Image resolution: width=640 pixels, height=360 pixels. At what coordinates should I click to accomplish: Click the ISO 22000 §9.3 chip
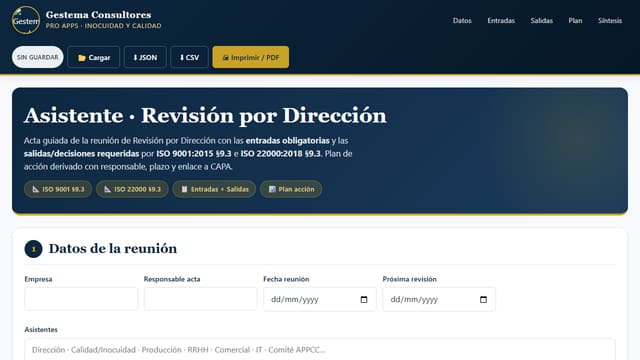(x=132, y=189)
